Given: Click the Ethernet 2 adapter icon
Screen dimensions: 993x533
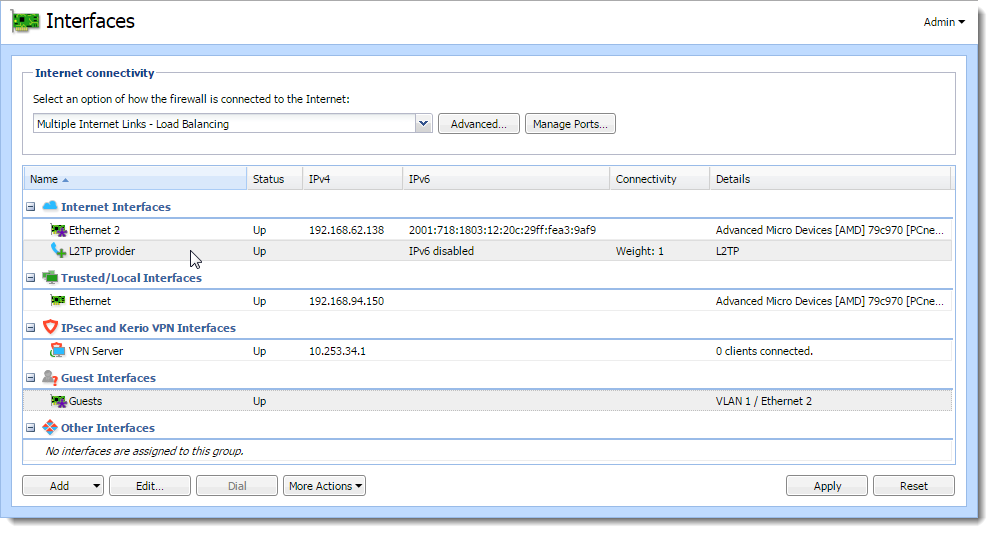Looking at the screenshot, I should coord(58,230).
